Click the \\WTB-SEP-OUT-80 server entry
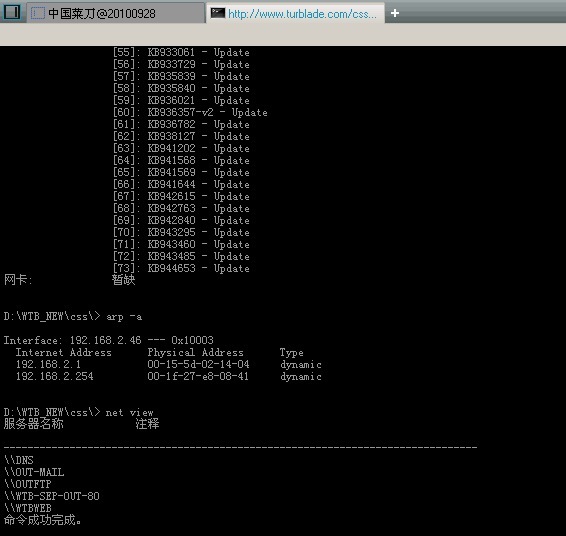 click(x=52, y=496)
